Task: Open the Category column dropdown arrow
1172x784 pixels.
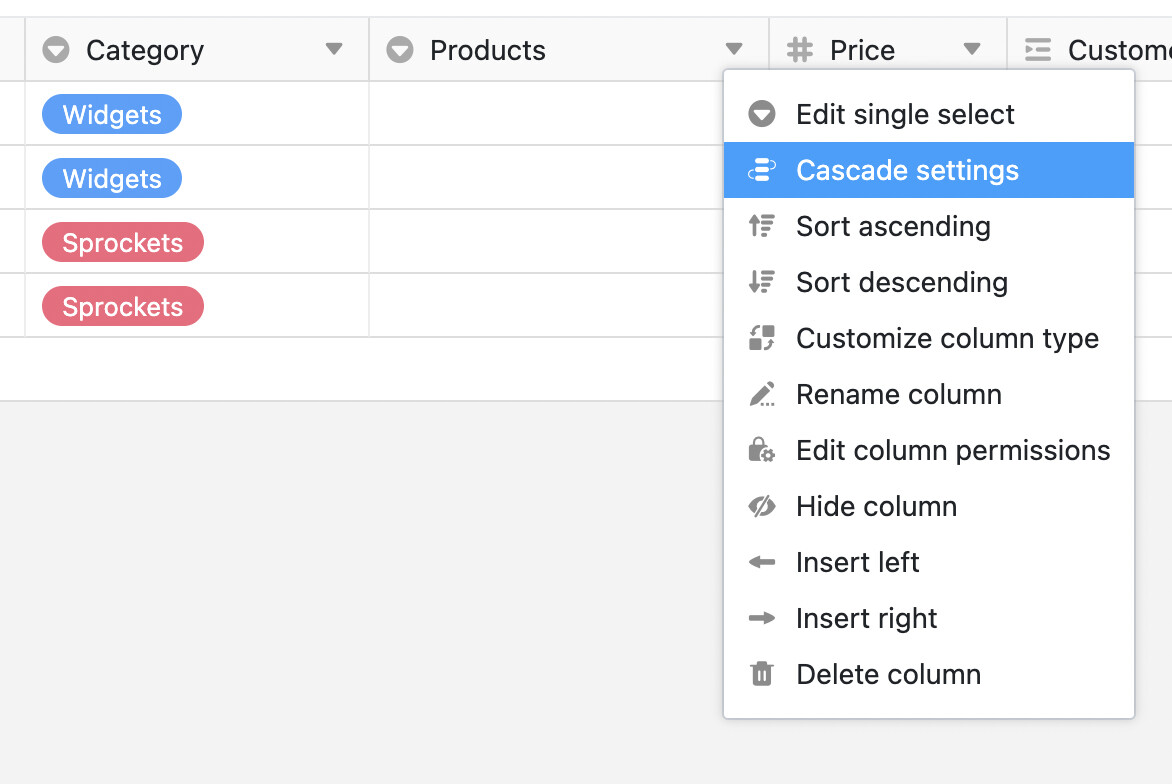Action: point(334,50)
